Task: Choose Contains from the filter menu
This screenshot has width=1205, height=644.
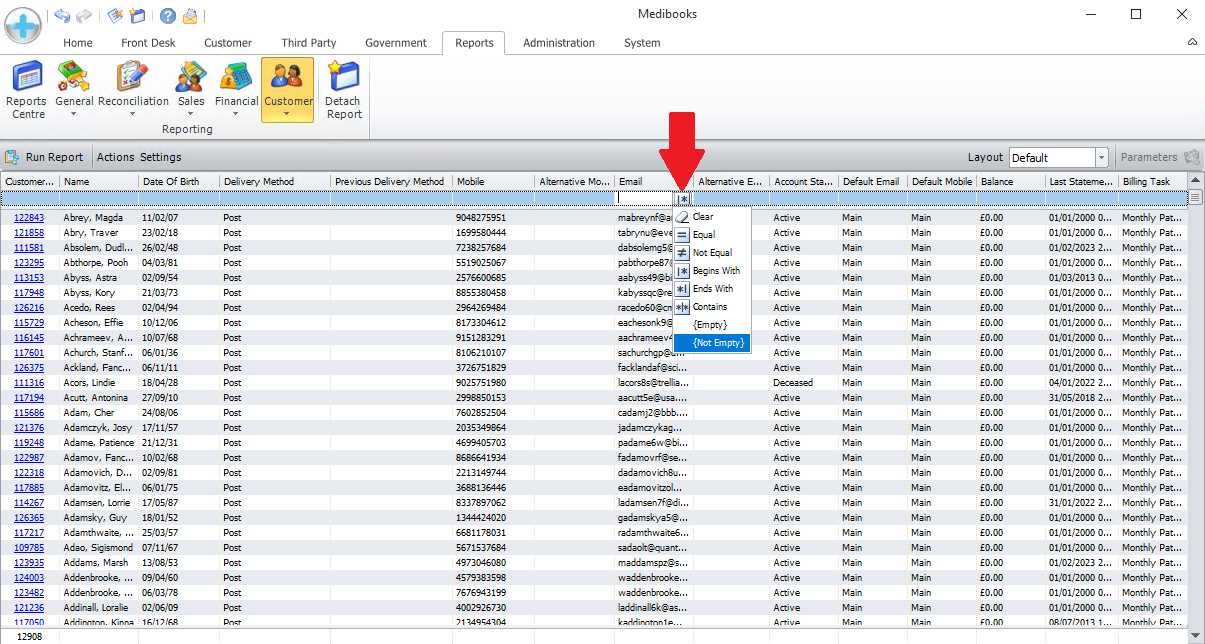Action: click(710, 307)
